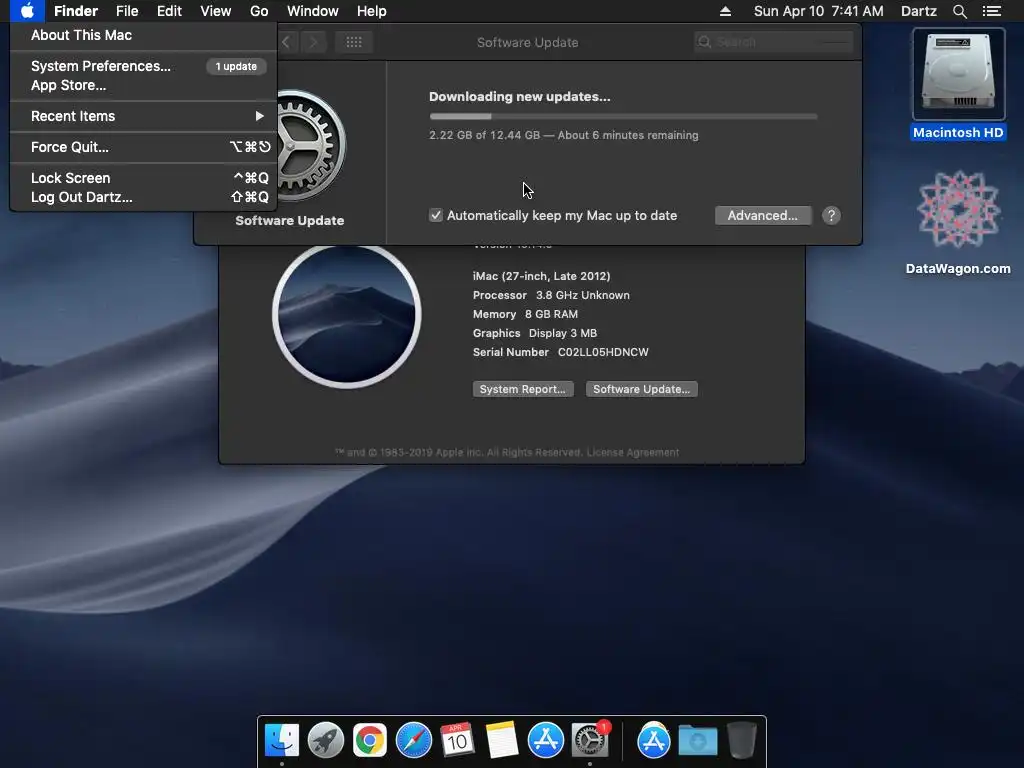The height and width of the screenshot is (768, 1024).
Task: Open the Apple menu icon
Action: click(x=27, y=11)
